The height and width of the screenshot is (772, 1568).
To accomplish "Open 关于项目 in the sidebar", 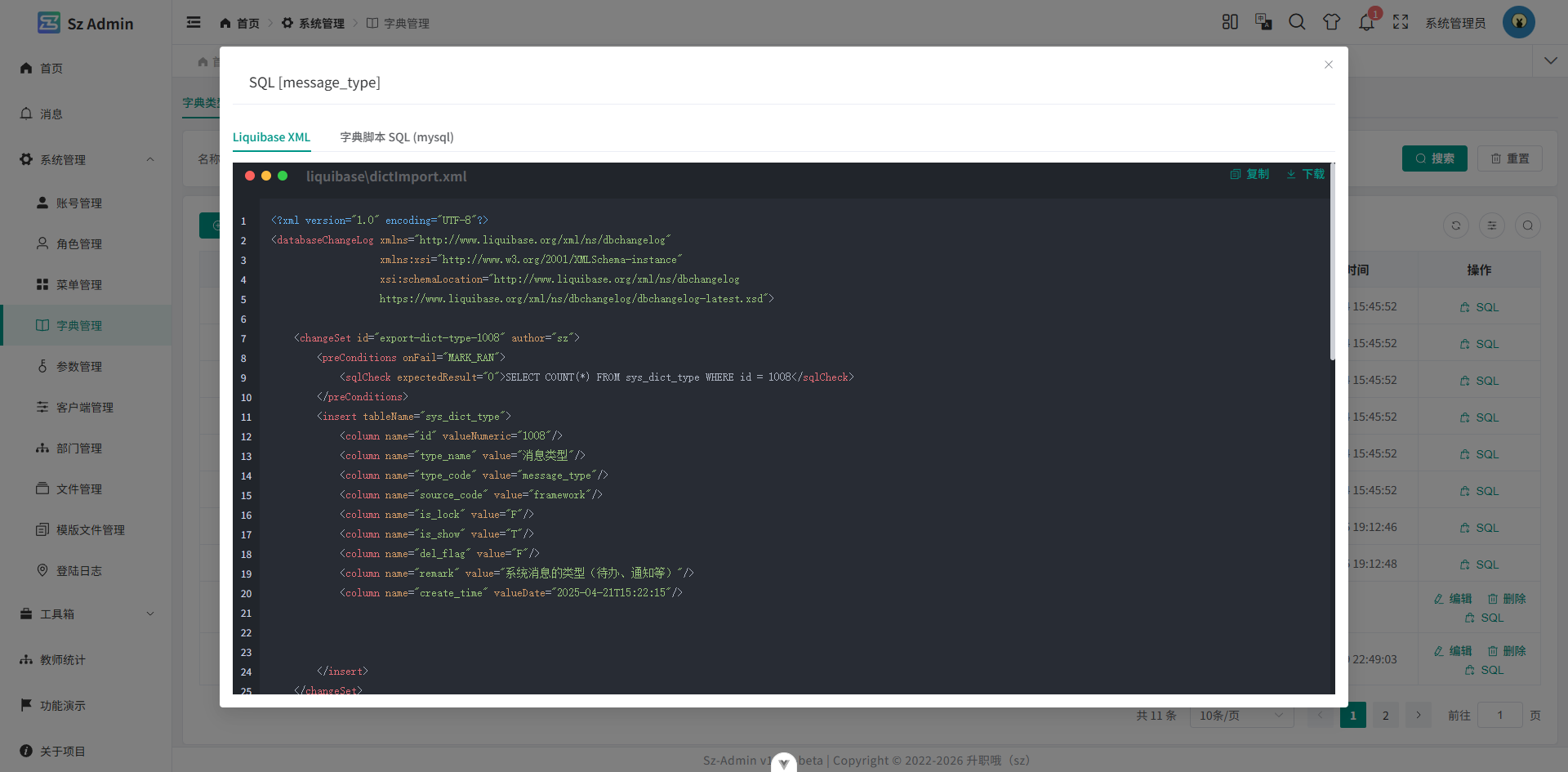I will click(86, 751).
